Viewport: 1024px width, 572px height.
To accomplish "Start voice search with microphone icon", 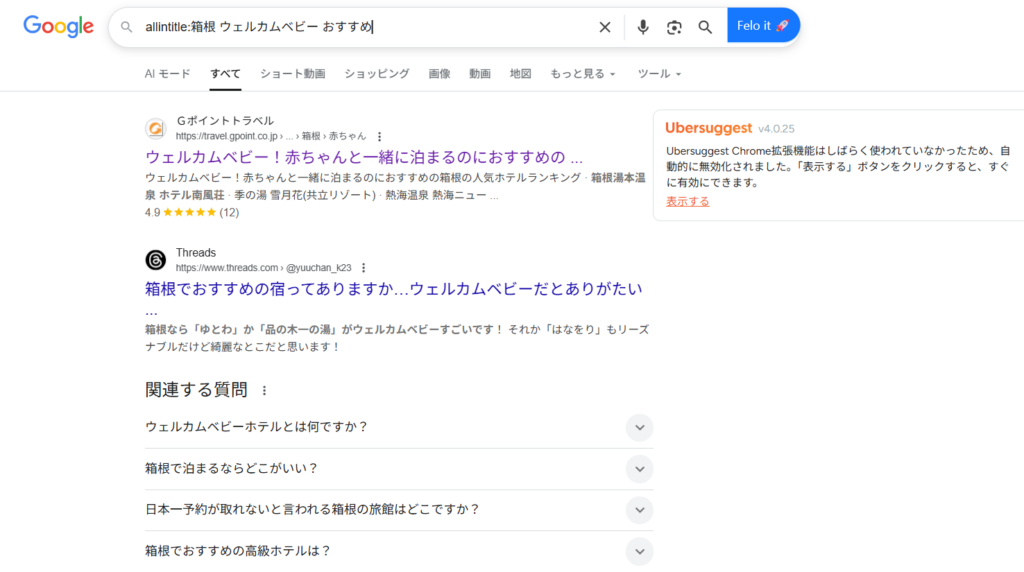I will click(643, 27).
